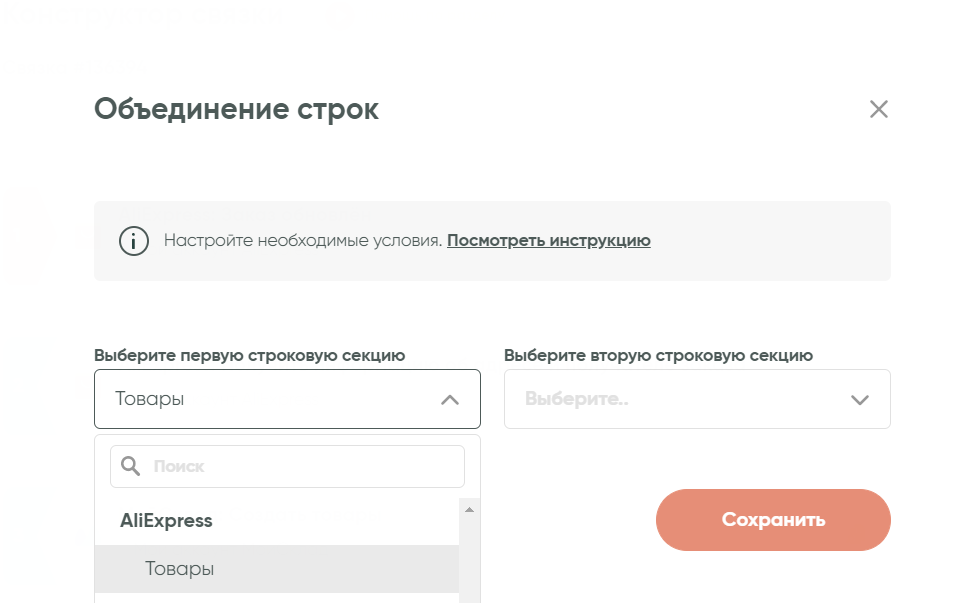Click the magnifier search icon
Image resolution: width=979 pixels, height=603 pixels.
coord(130,466)
